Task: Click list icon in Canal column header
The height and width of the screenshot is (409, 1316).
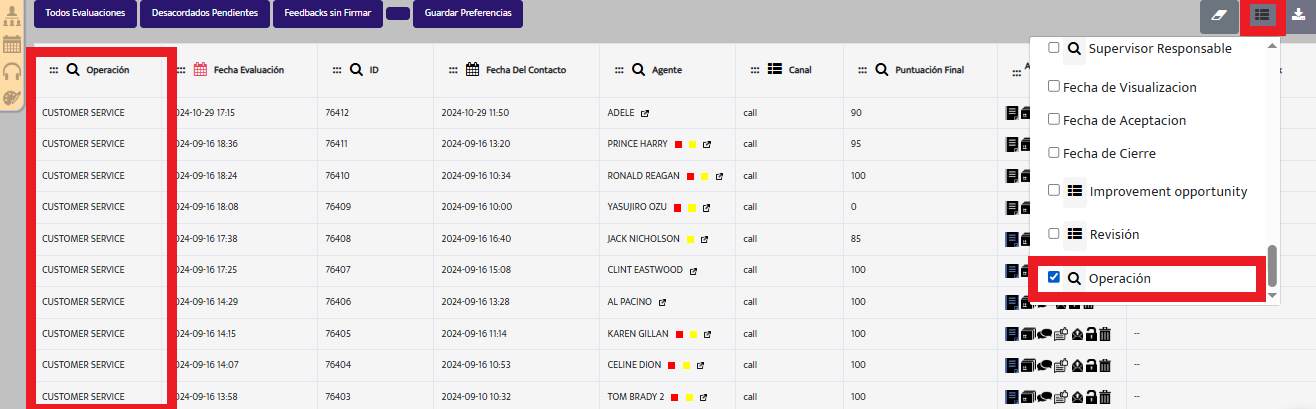Action: pyautogui.click(x=774, y=70)
